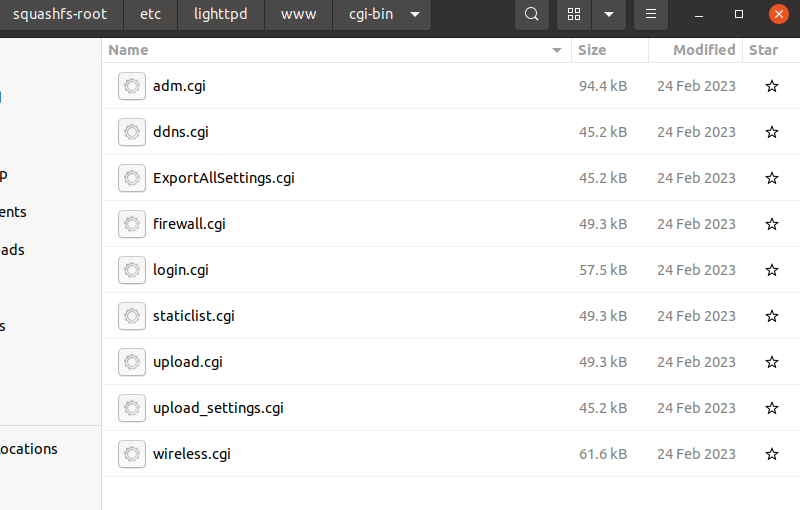Sort files by Size column header
800x510 pixels.
click(592, 50)
